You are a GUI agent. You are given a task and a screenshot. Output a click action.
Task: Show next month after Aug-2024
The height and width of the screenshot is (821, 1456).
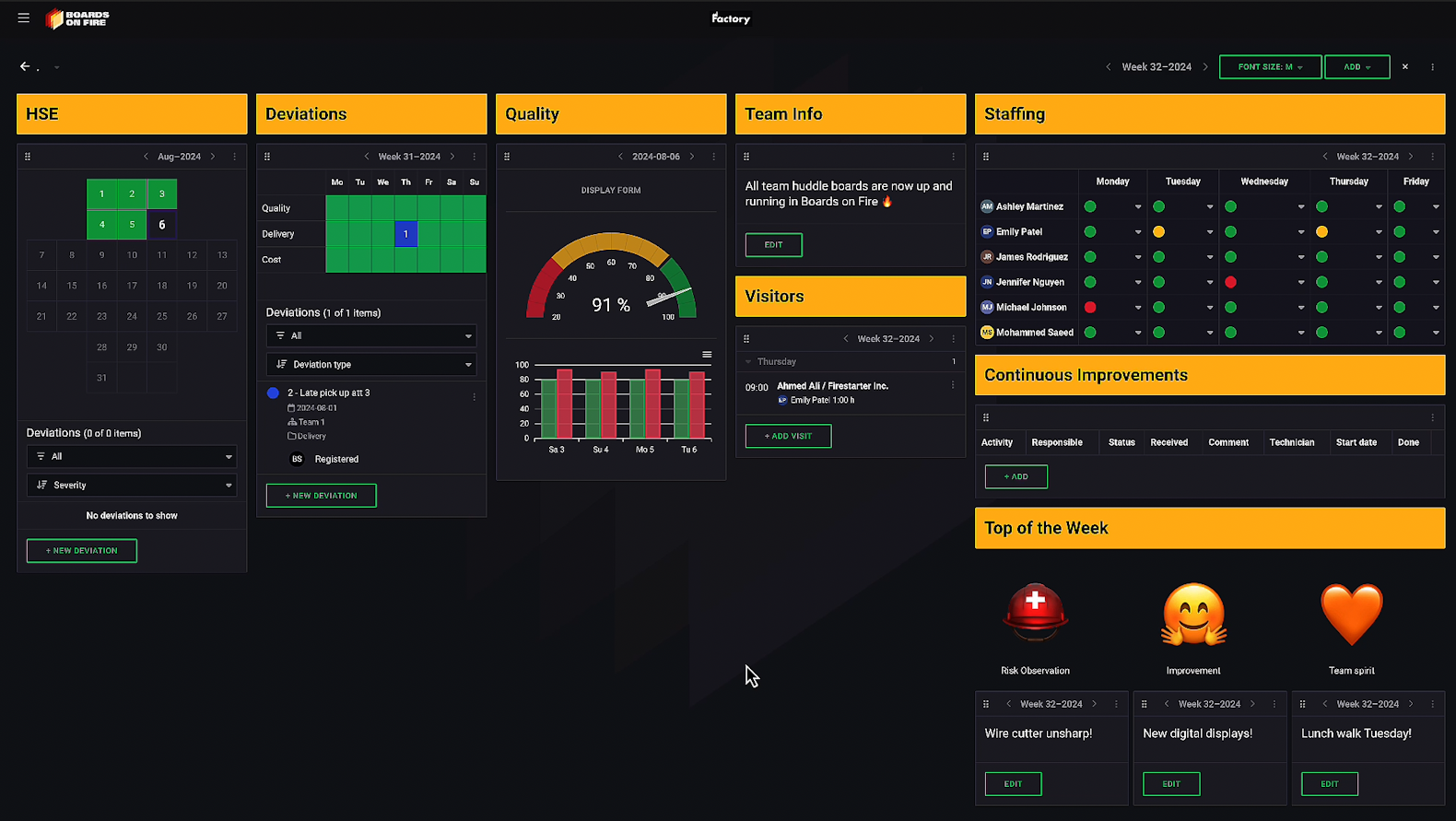(x=213, y=157)
